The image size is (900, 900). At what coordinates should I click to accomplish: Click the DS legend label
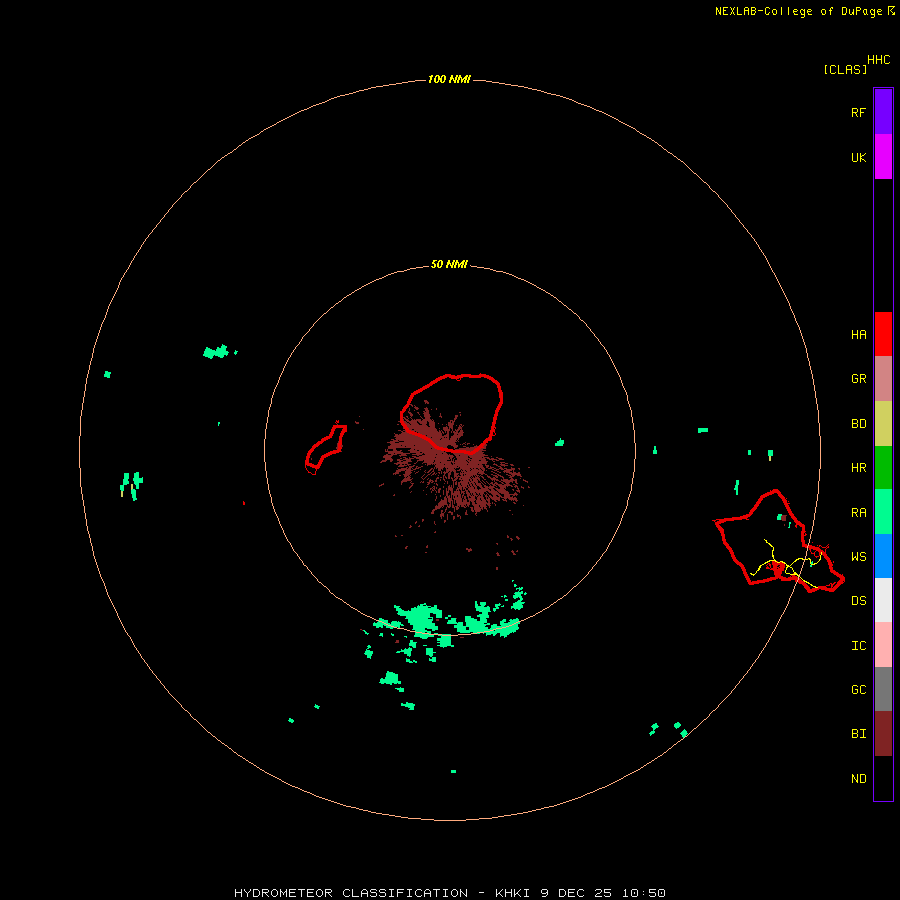pos(858,601)
